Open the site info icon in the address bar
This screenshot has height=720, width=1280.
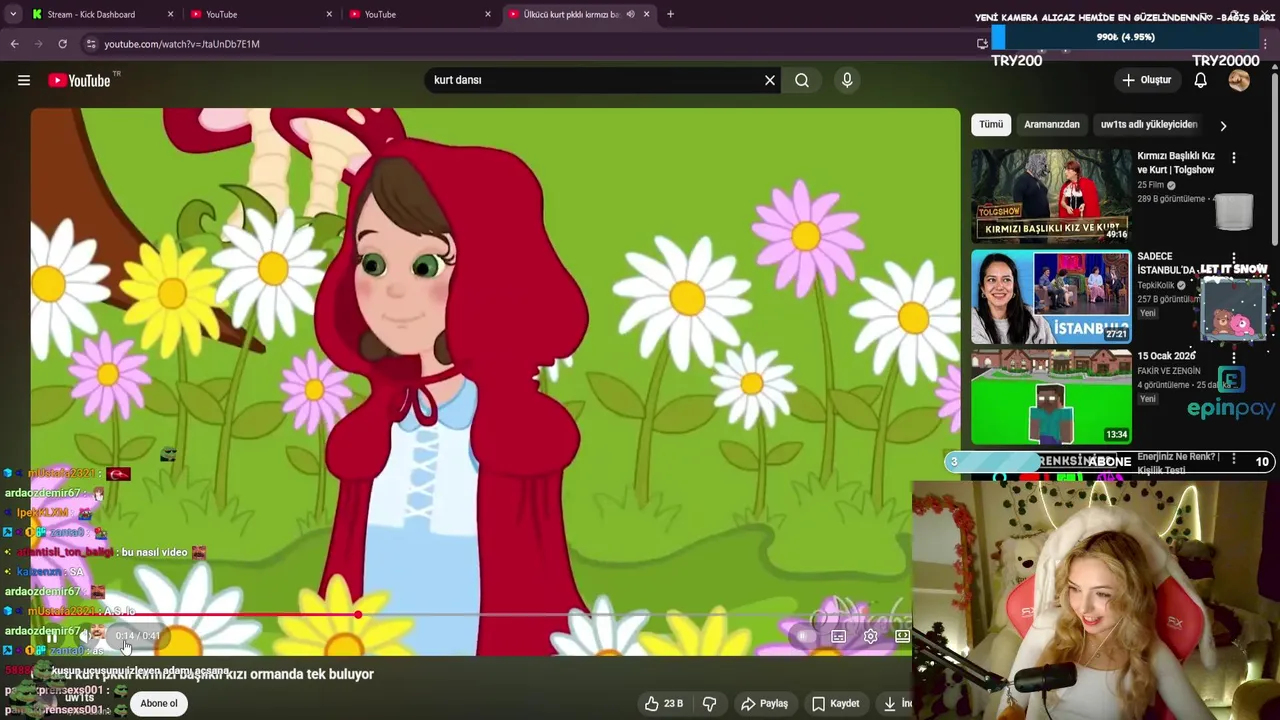point(91,44)
